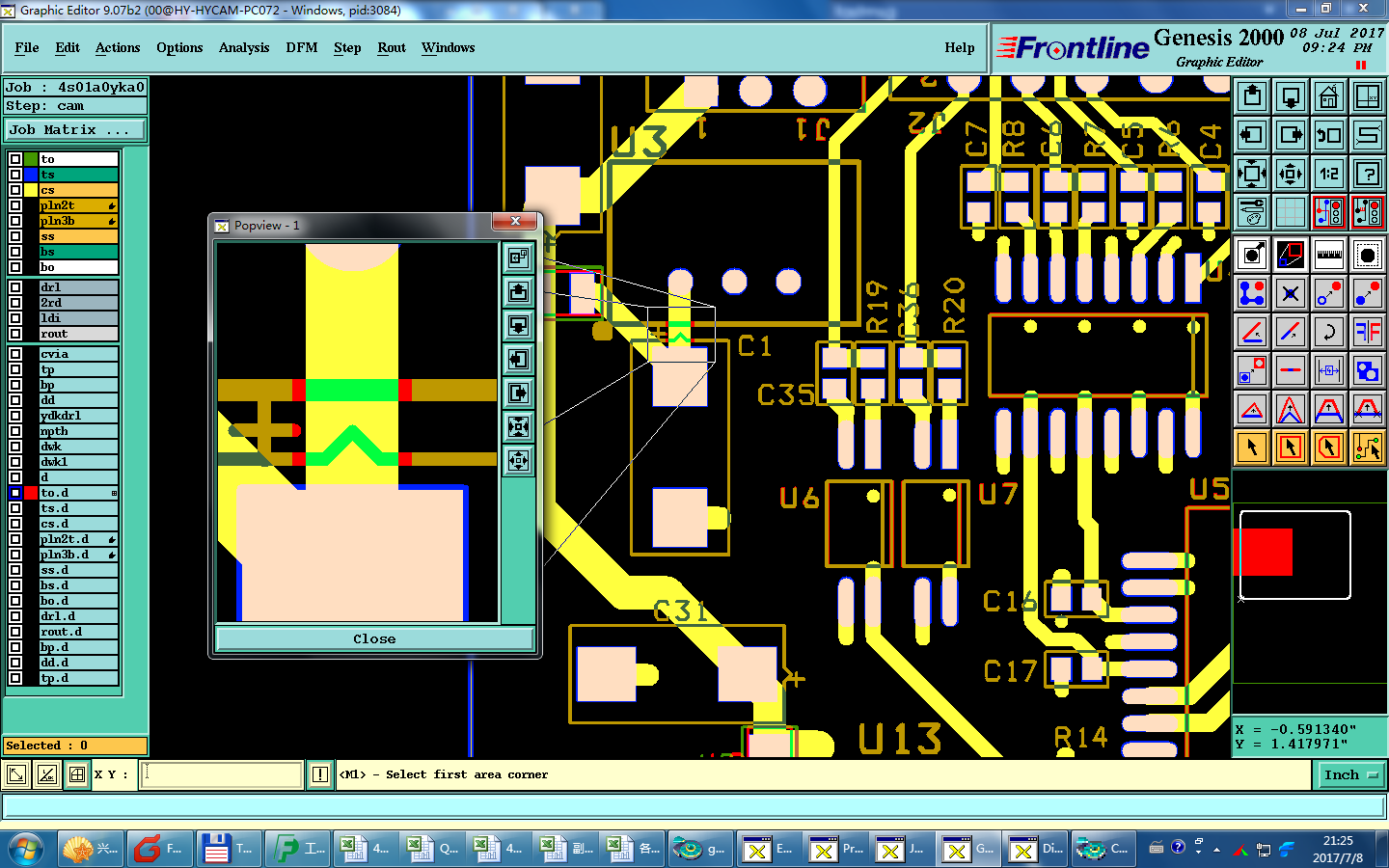Click the Close button in Popview
The image size is (1389, 868).
(374, 638)
